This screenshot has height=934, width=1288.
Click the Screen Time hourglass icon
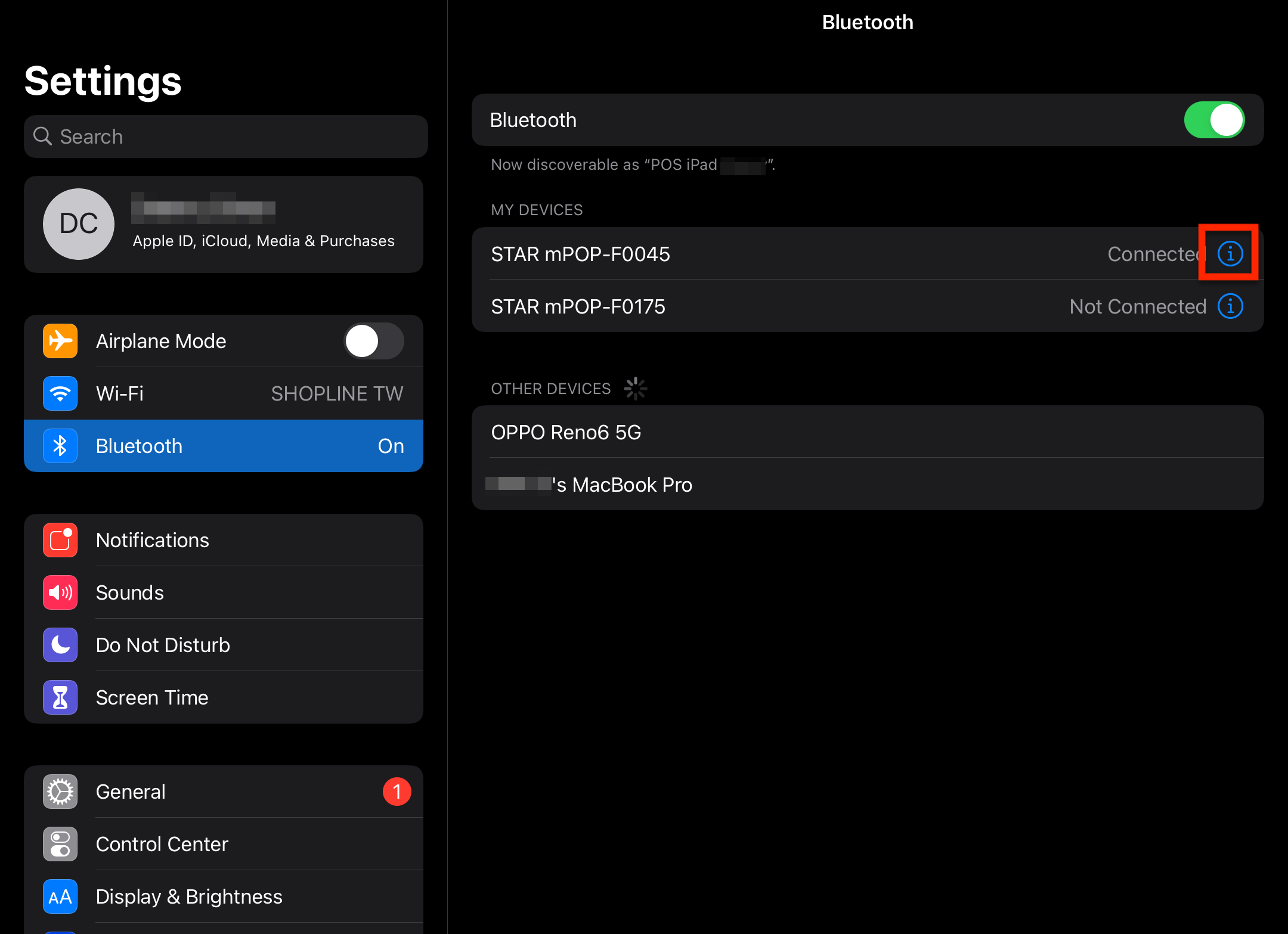coord(60,697)
